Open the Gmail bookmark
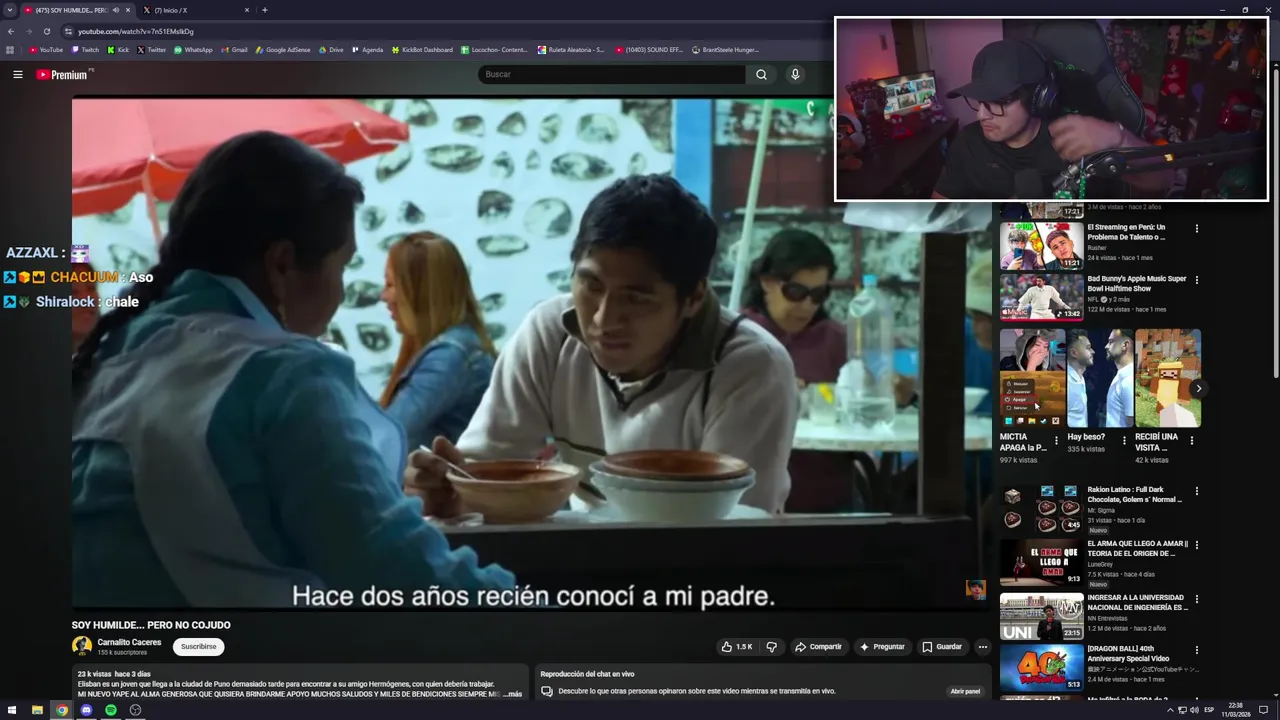 (234, 49)
